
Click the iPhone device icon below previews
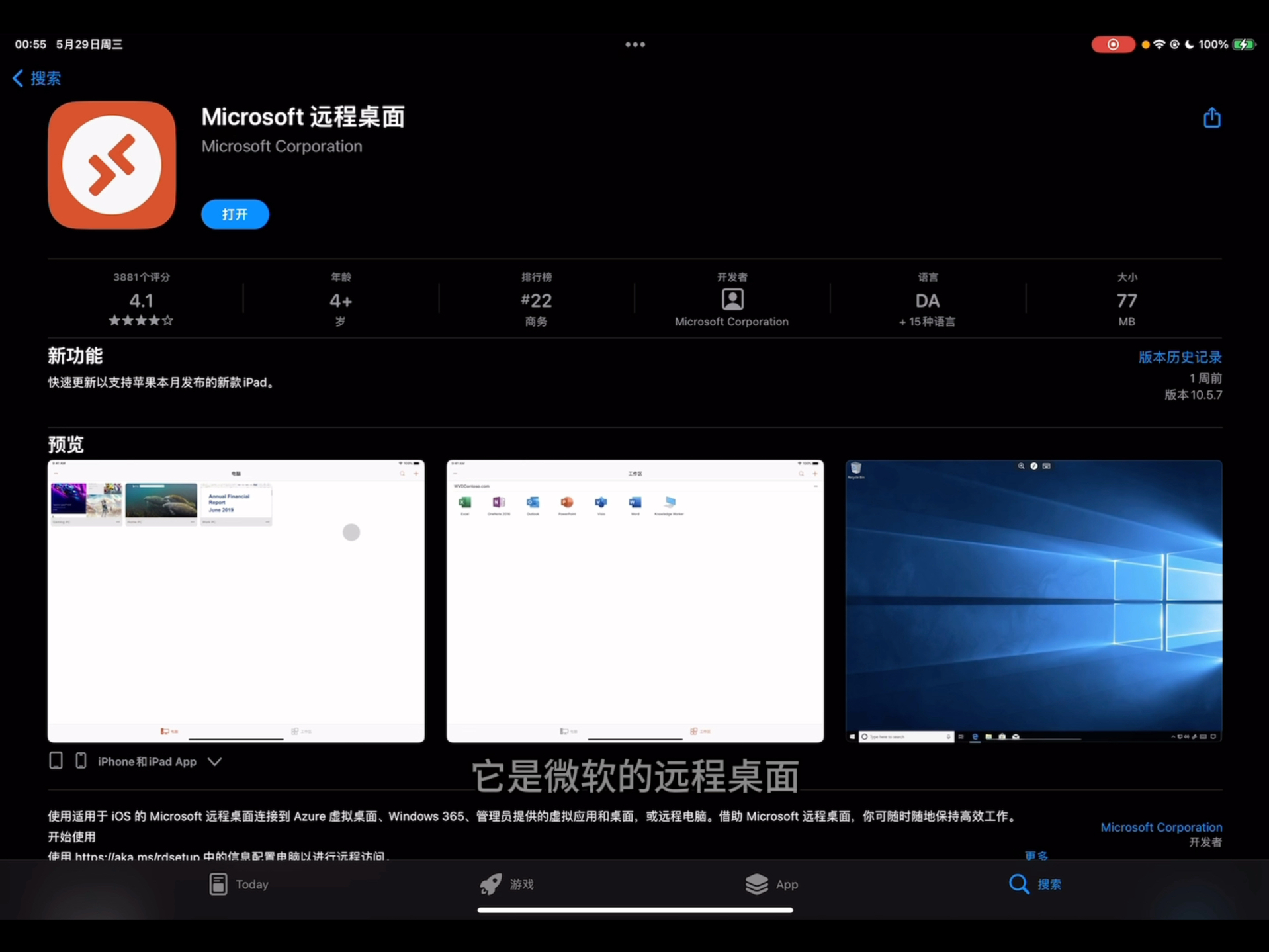(81, 761)
